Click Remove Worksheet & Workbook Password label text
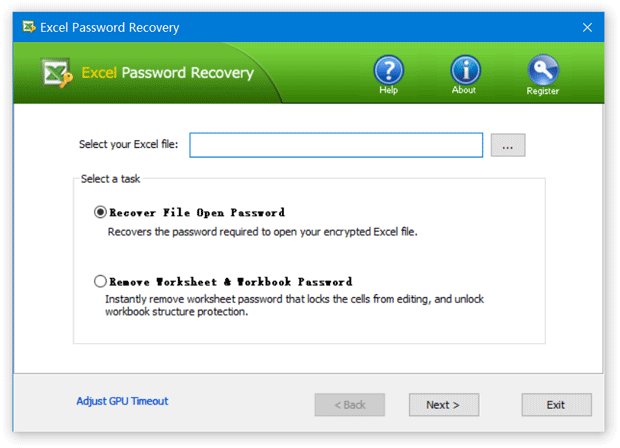 pyautogui.click(x=230, y=282)
